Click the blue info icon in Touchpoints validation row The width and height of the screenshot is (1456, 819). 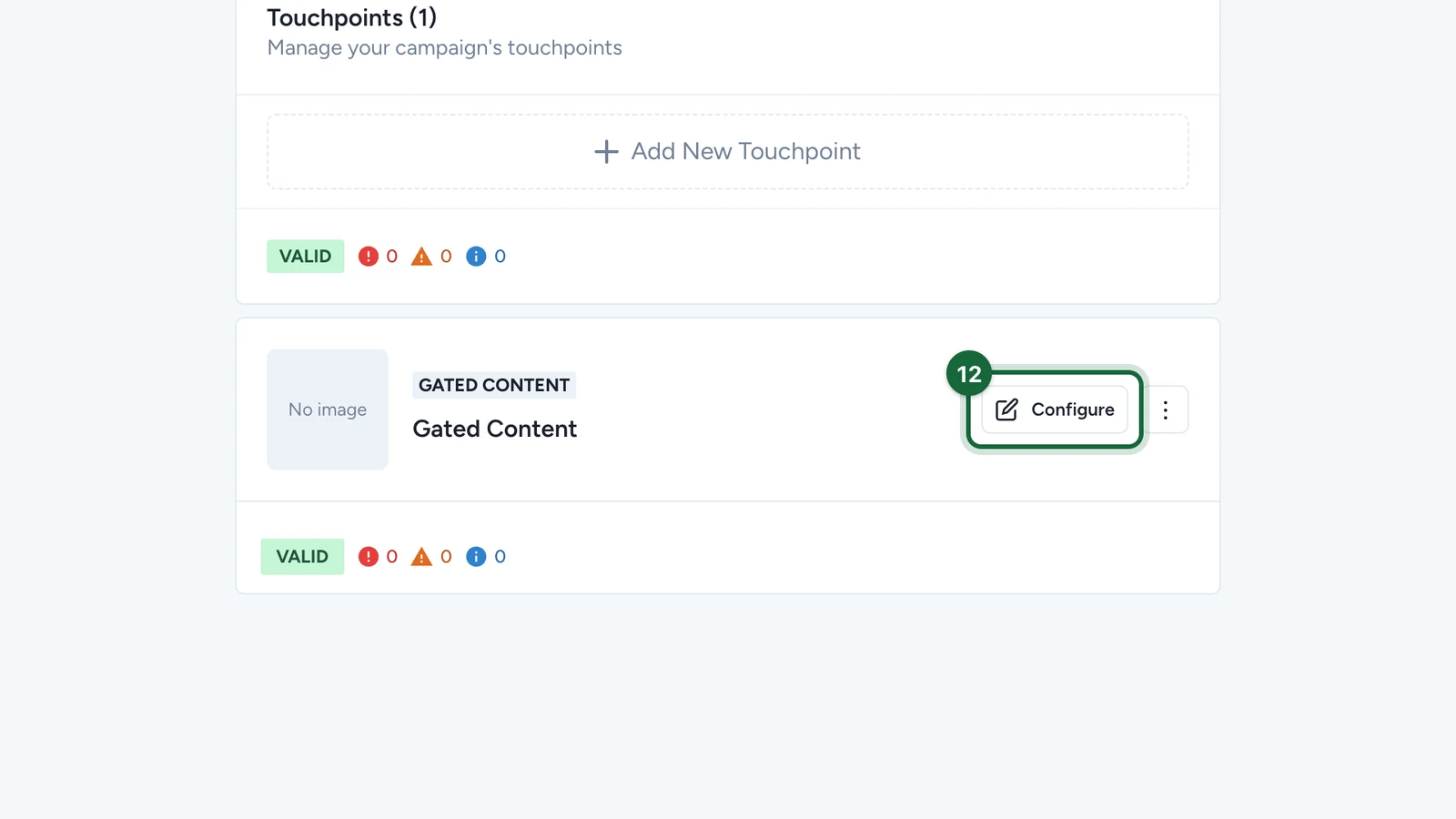(x=476, y=257)
